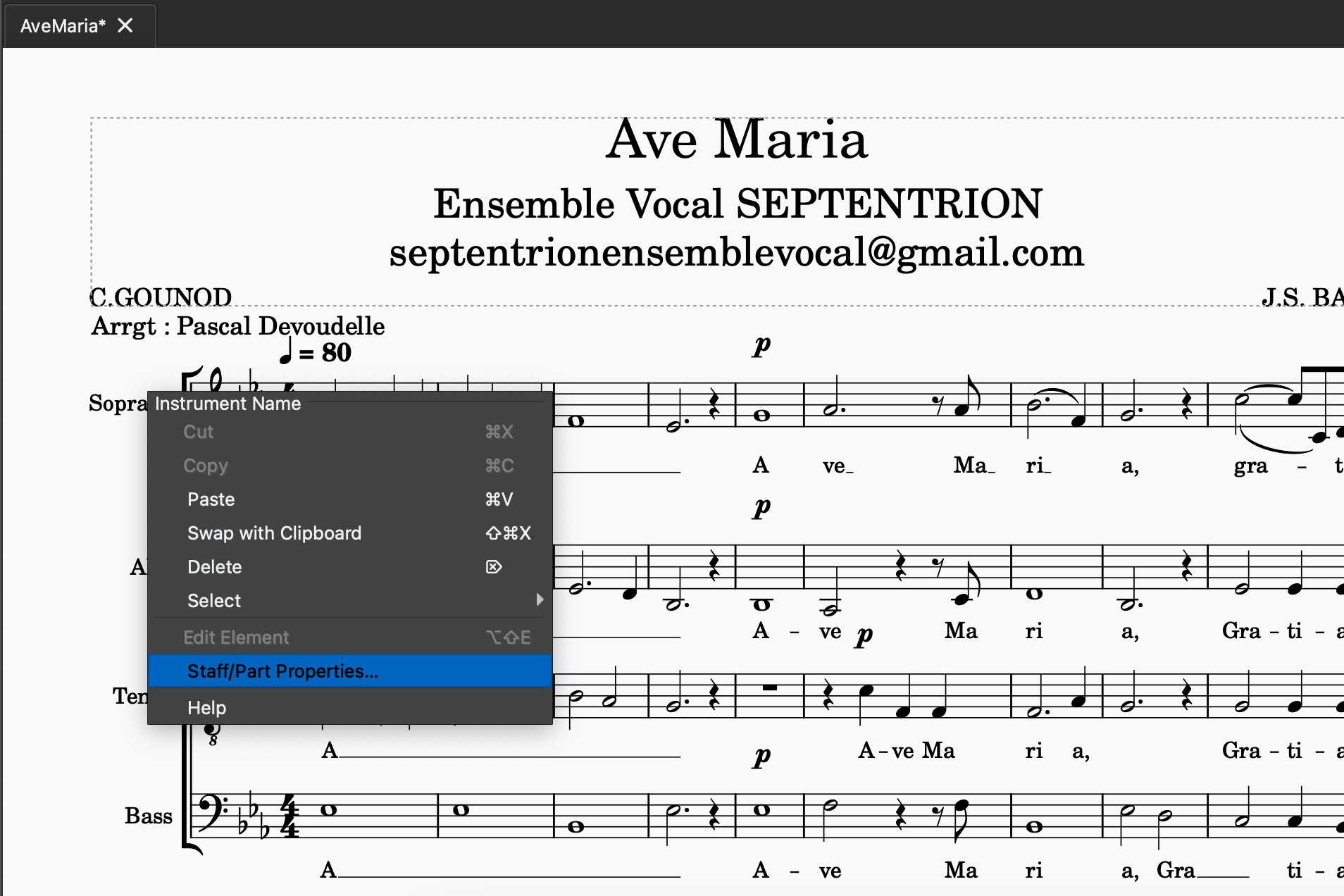The height and width of the screenshot is (896, 1344).
Task: Select the C.GOUNOD composer text
Action: (x=161, y=297)
